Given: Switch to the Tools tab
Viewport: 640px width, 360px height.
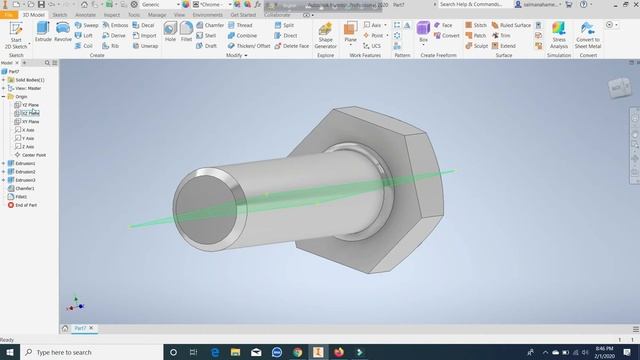Looking at the screenshot, I should (x=134, y=15).
